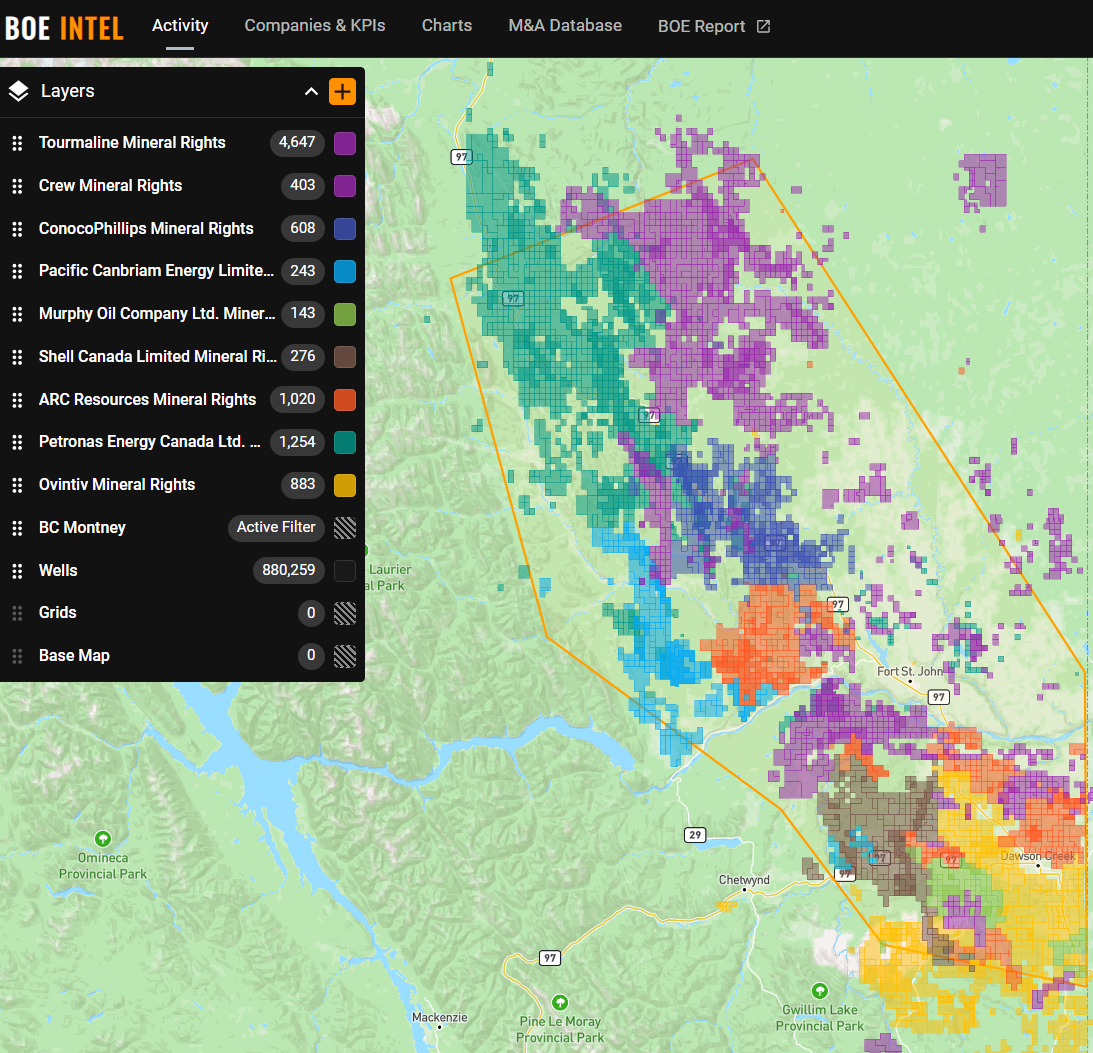
Task: Toggle Wells layer dark swatch
Action: click(345, 571)
